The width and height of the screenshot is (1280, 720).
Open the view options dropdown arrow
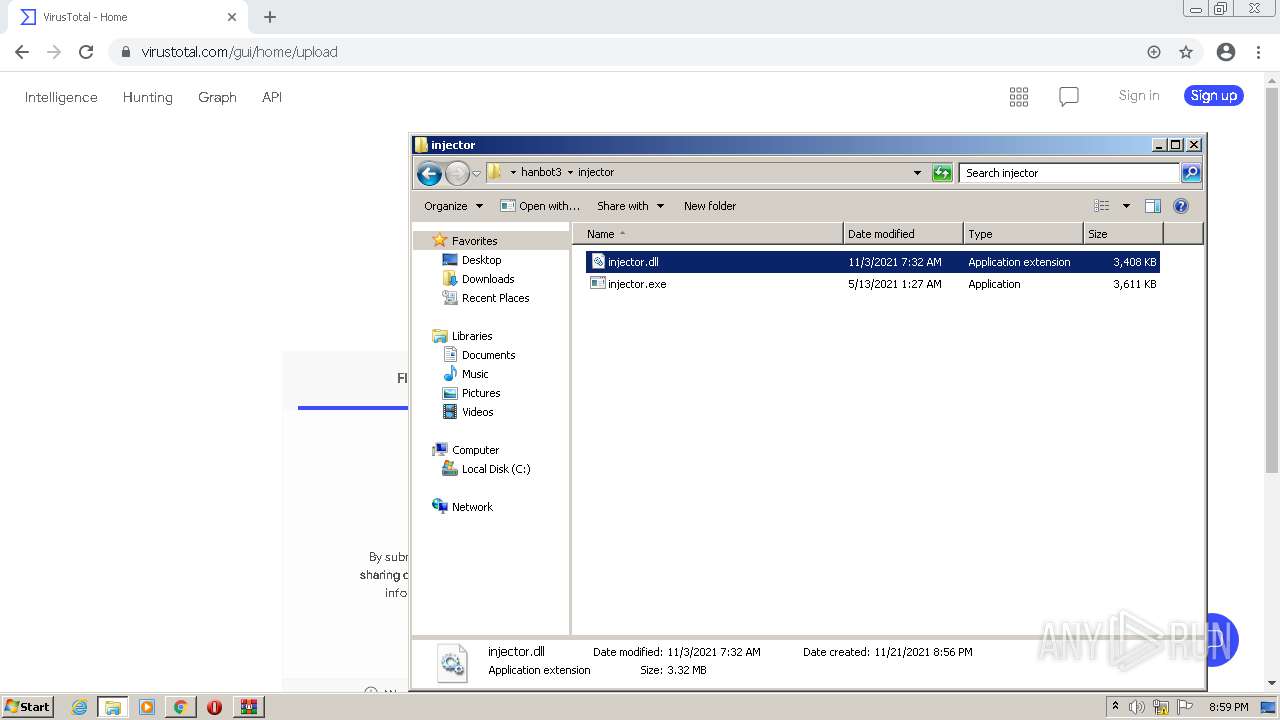(x=1126, y=206)
